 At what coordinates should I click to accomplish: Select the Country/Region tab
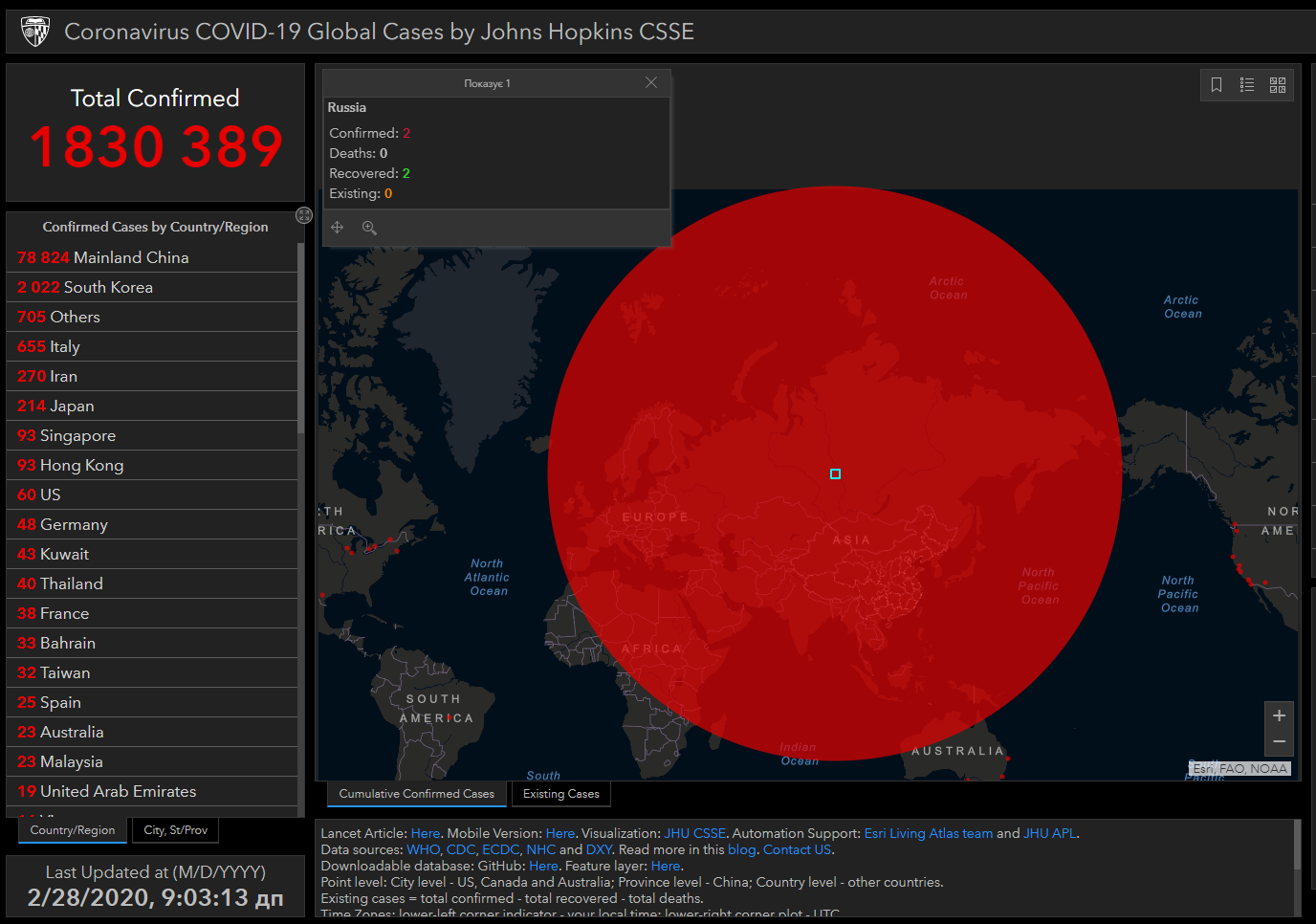(x=73, y=830)
